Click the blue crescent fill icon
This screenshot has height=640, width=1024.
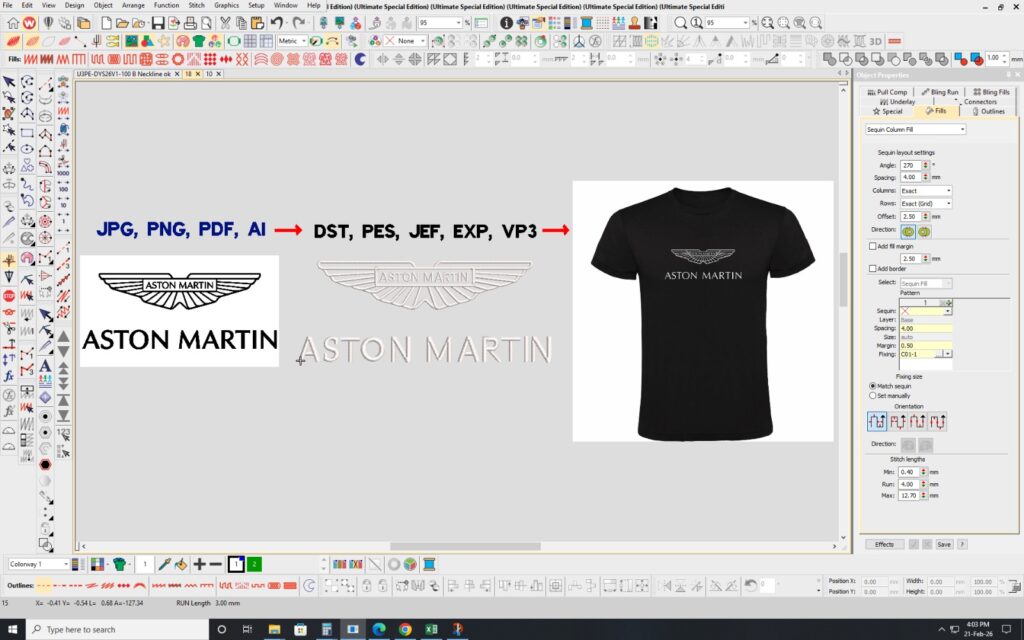click(x=360, y=59)
